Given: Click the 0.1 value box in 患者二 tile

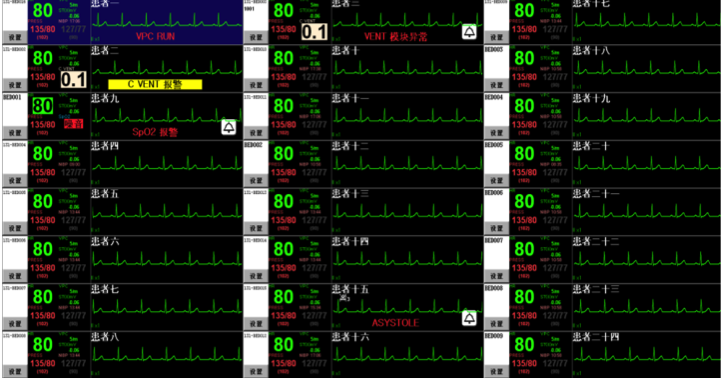Looking at the screenshot, I should [x=74, y=80].
